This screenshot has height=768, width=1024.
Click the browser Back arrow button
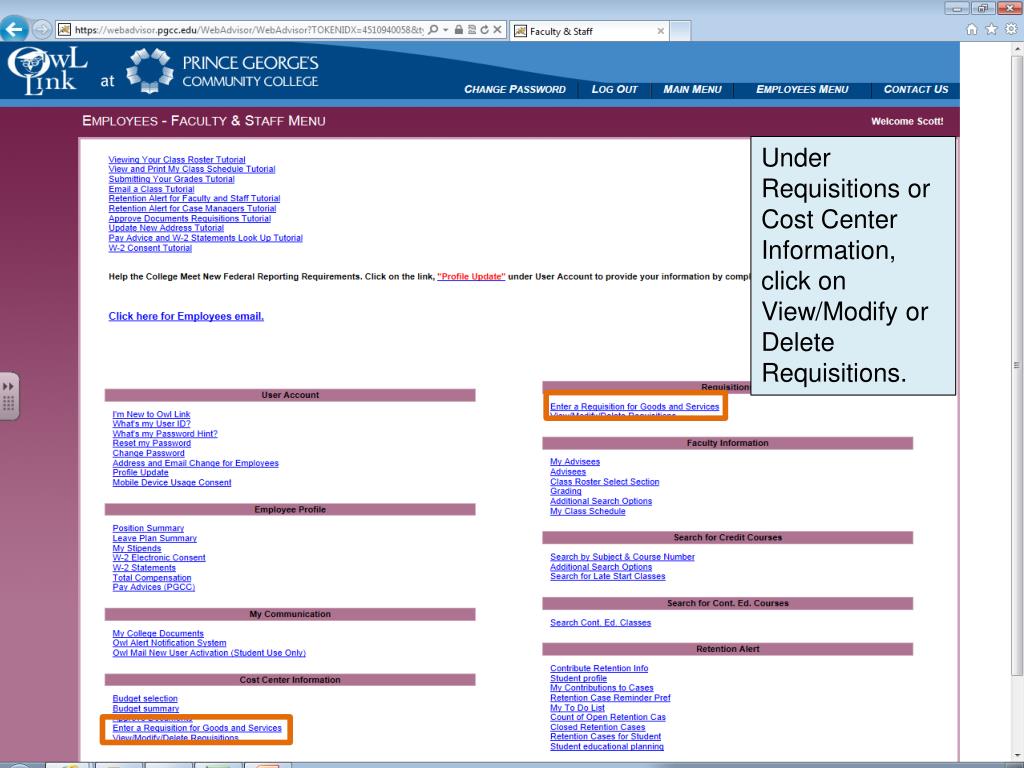pyautogui.click(x=14, y=29)
